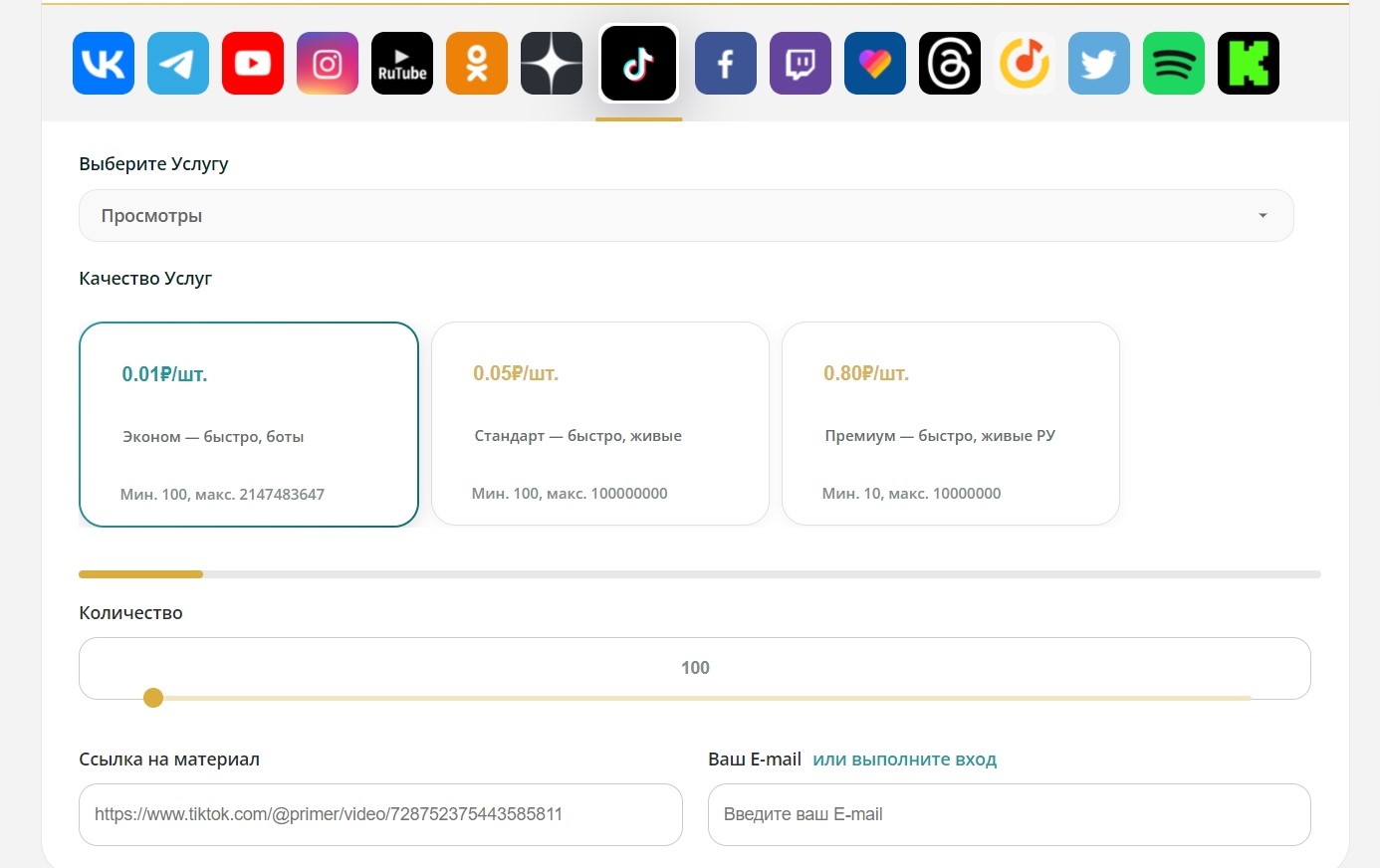Switch to the RuTube icon
The height and width of the screenshot is (868, 1380).
point(402,64)
